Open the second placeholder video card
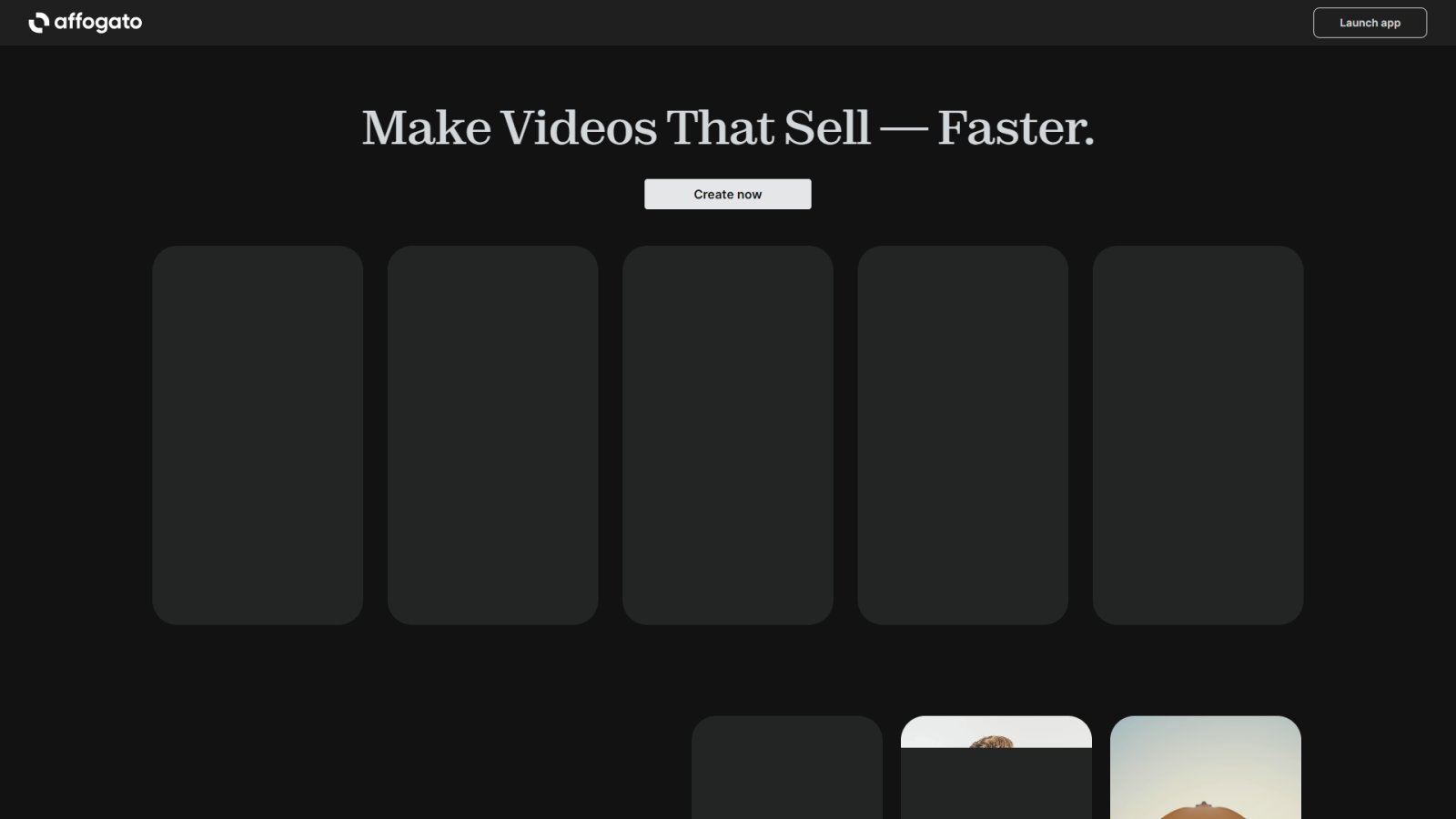Viewport: 1456px width, 819px height. point(492,435)
